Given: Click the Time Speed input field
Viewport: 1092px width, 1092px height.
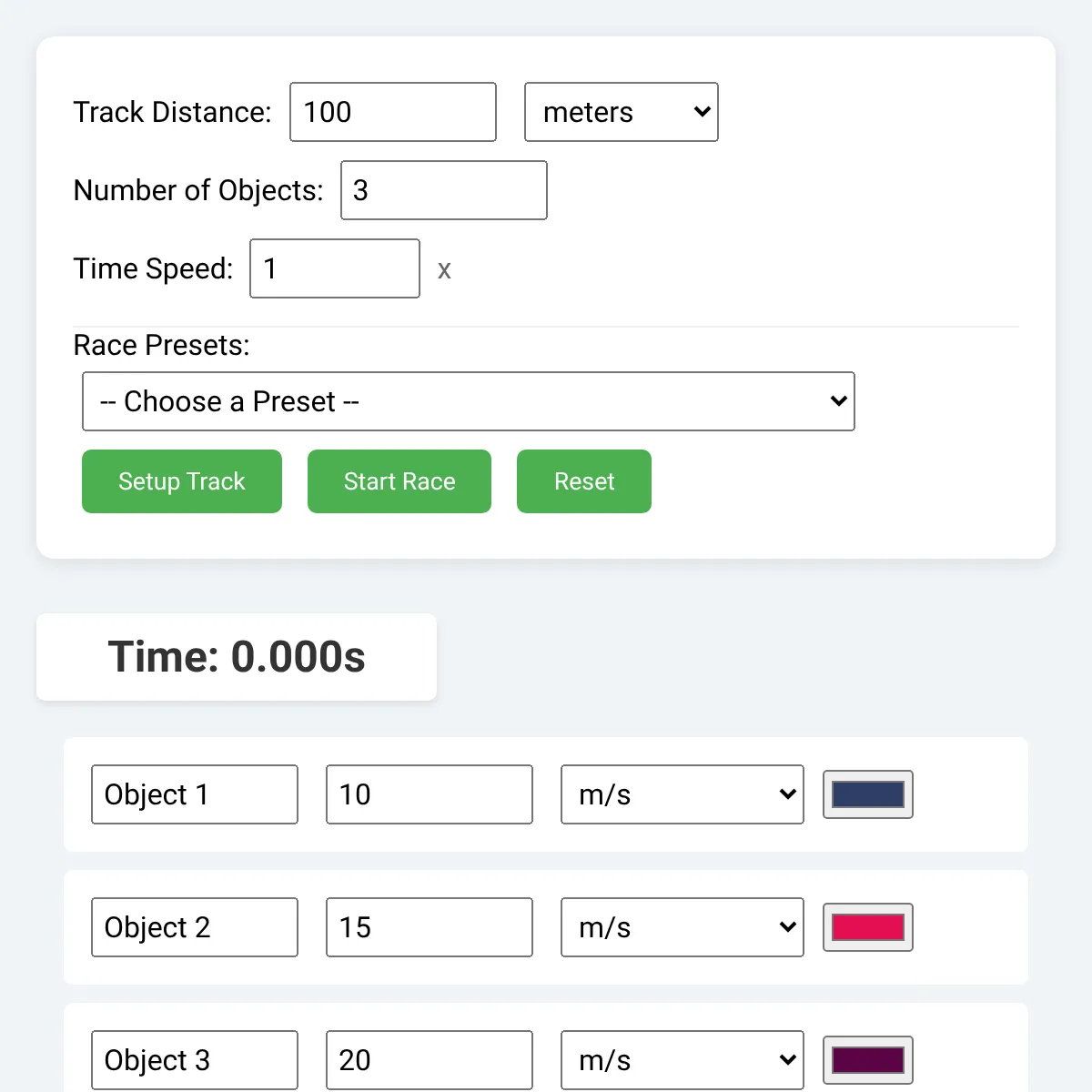Looking at the screenshot, I should tap(335, 268).
